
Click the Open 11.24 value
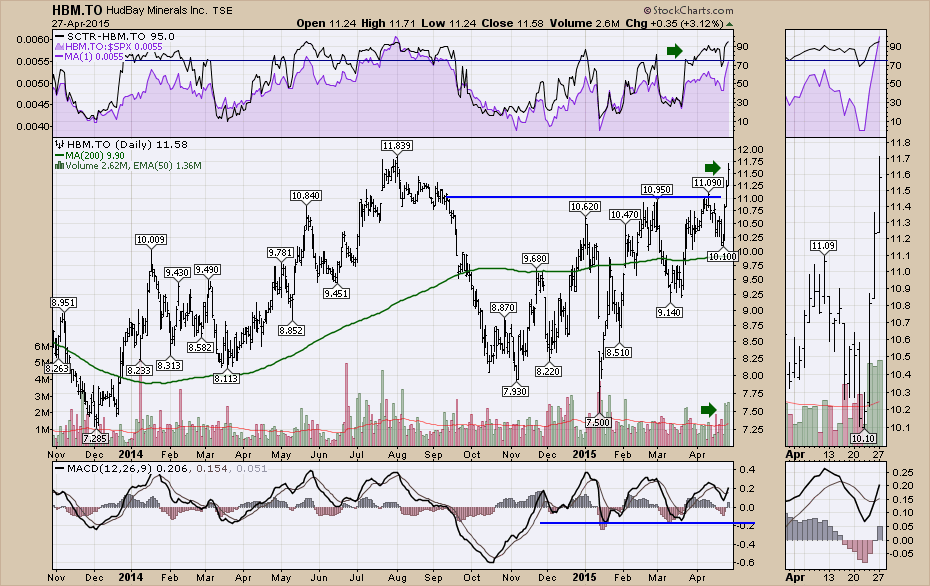326,23
